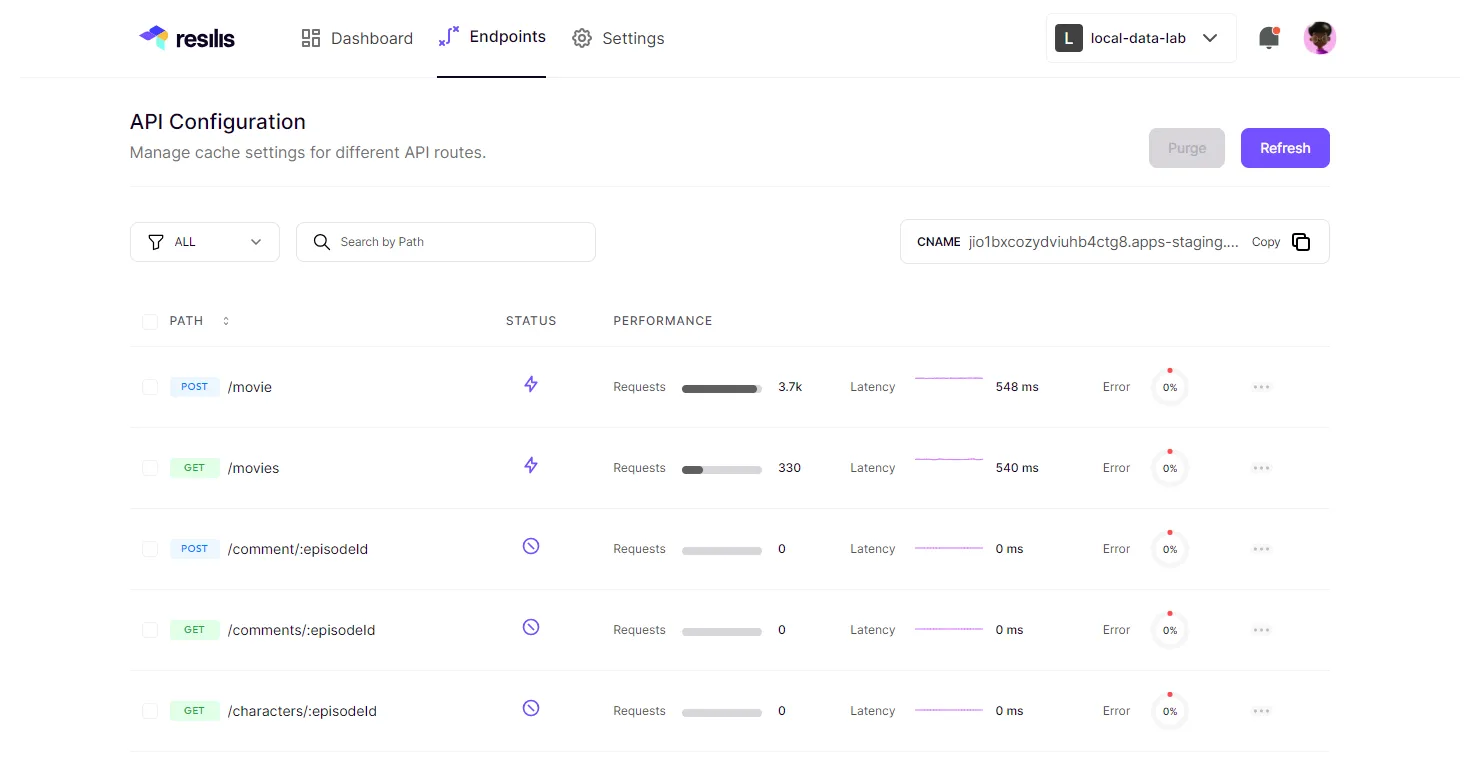Screen dimensions: 1477x775
Task: Open the local-data-lab workspace switcher
Action: [x=1140, y=38]
